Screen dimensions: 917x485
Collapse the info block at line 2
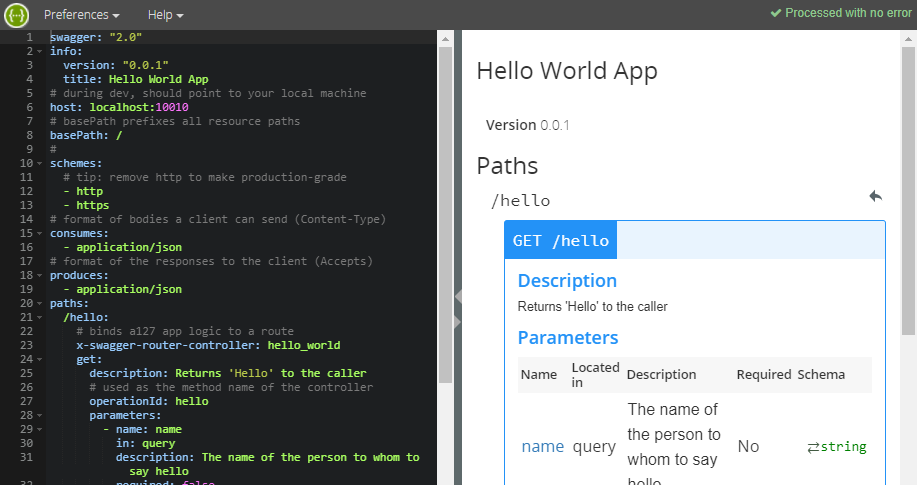pyautogui.click(x=39, y=51)
